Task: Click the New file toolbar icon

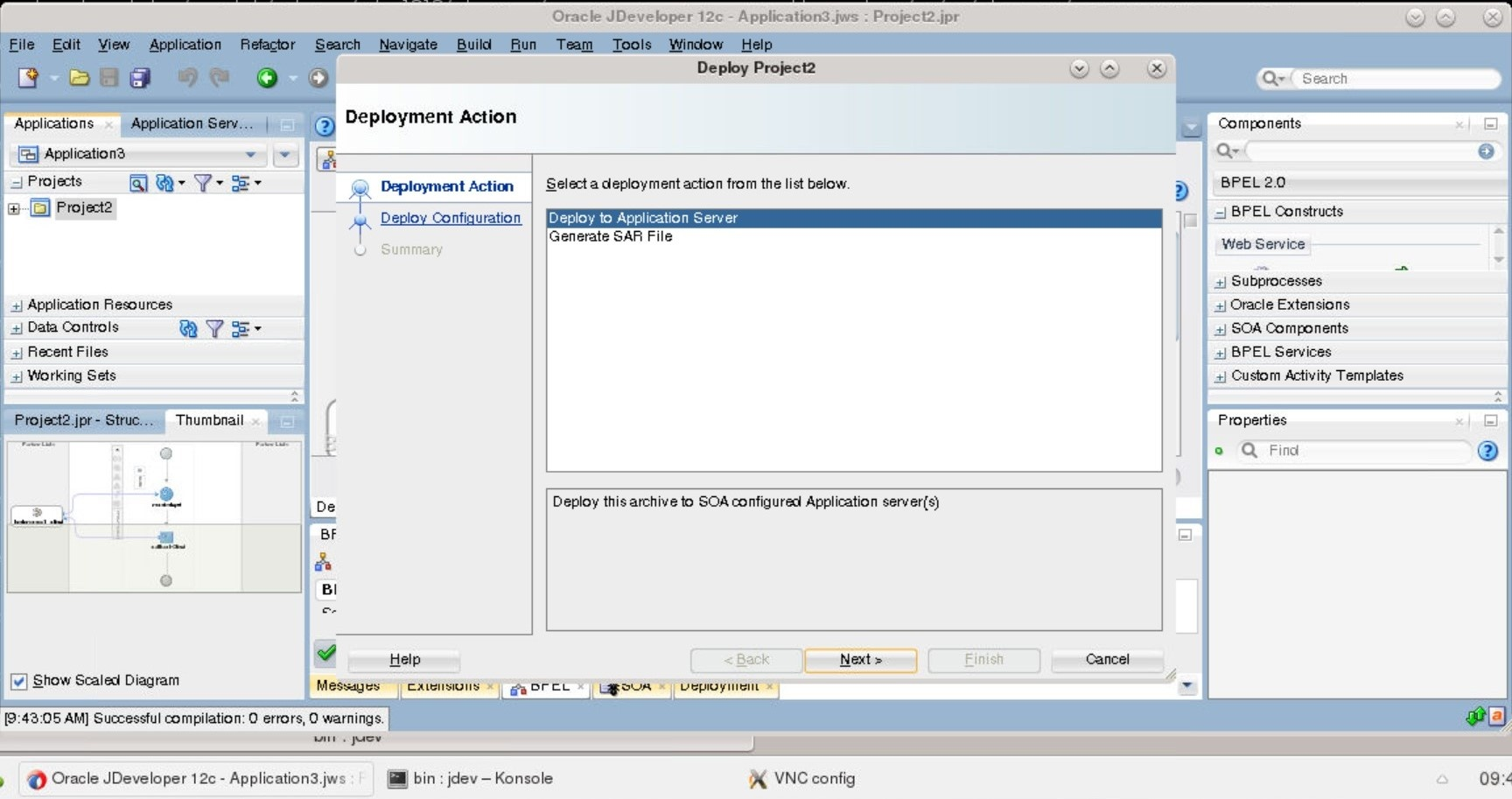Action: pyautogui.click(x=28, y=78)
